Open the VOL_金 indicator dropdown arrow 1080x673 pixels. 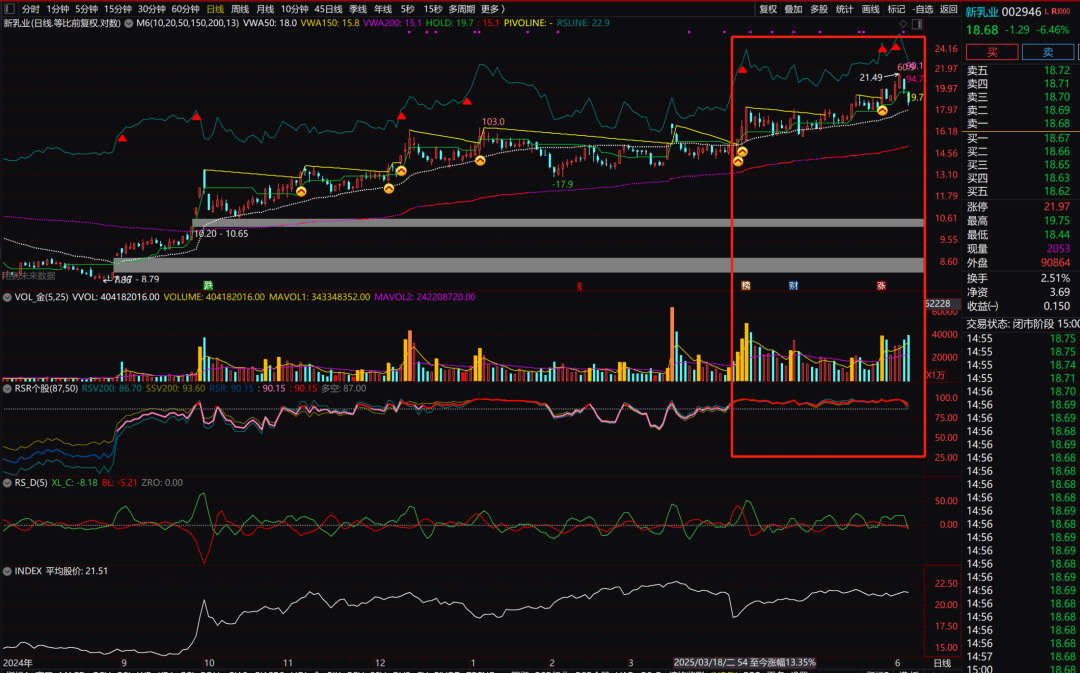point(8,297)
